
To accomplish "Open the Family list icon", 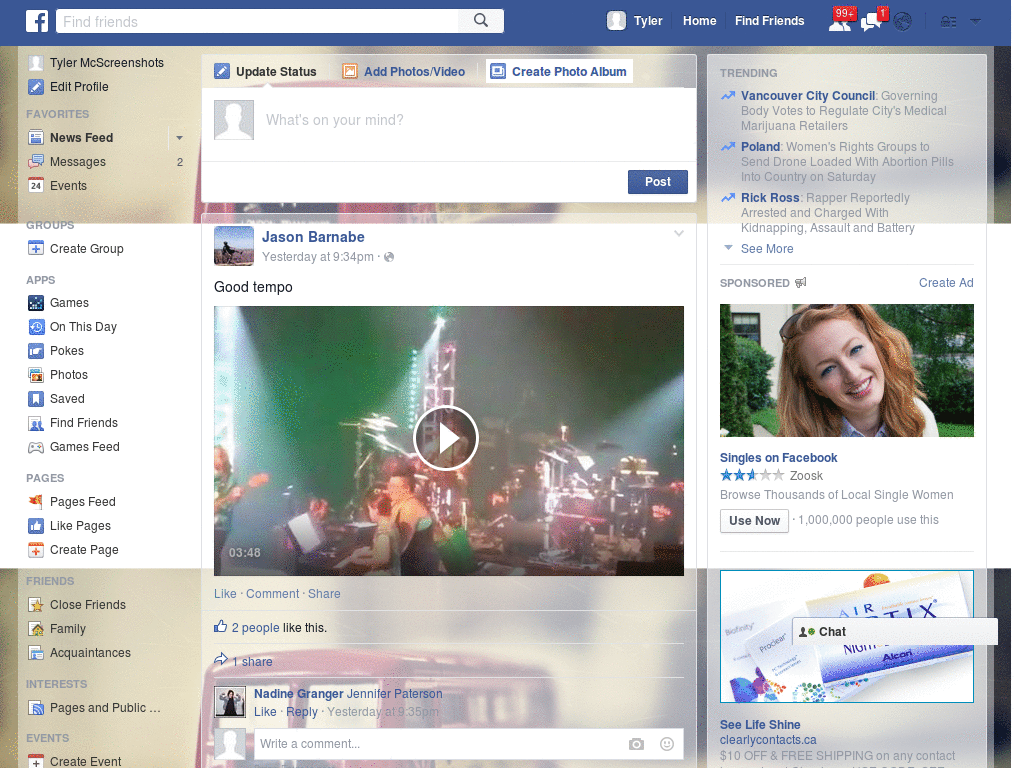I will coord(36,629).
